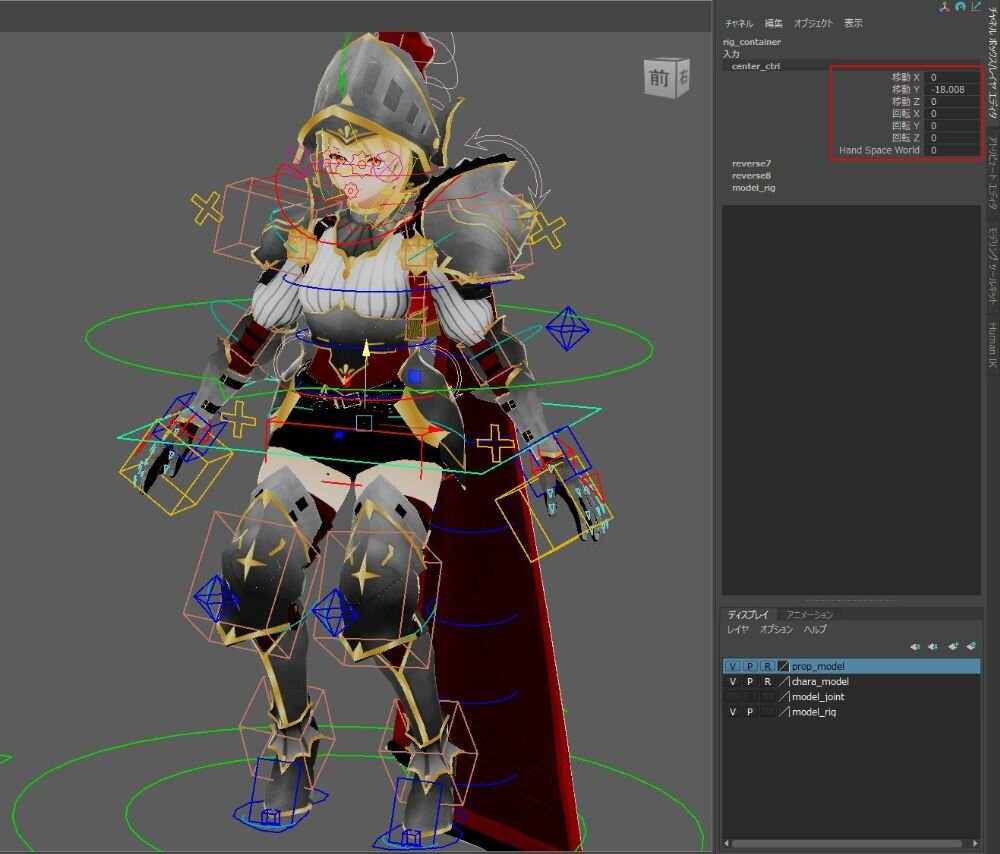Click prop_model layer color swatch
This screenshot has height=854, width=1000.
(x=784, y=666)
